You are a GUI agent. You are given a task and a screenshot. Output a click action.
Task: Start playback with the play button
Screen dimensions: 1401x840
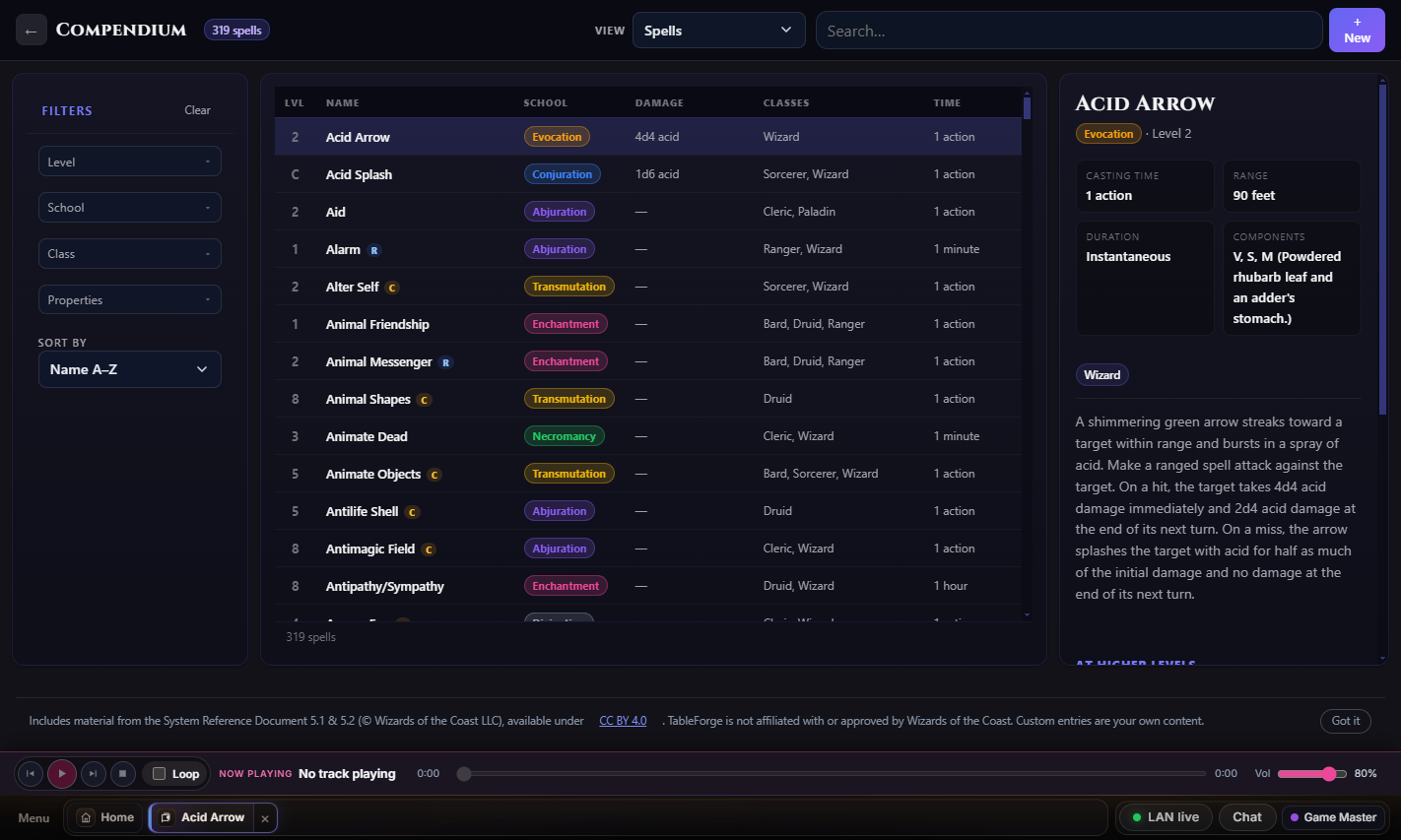tap(61, 774)
